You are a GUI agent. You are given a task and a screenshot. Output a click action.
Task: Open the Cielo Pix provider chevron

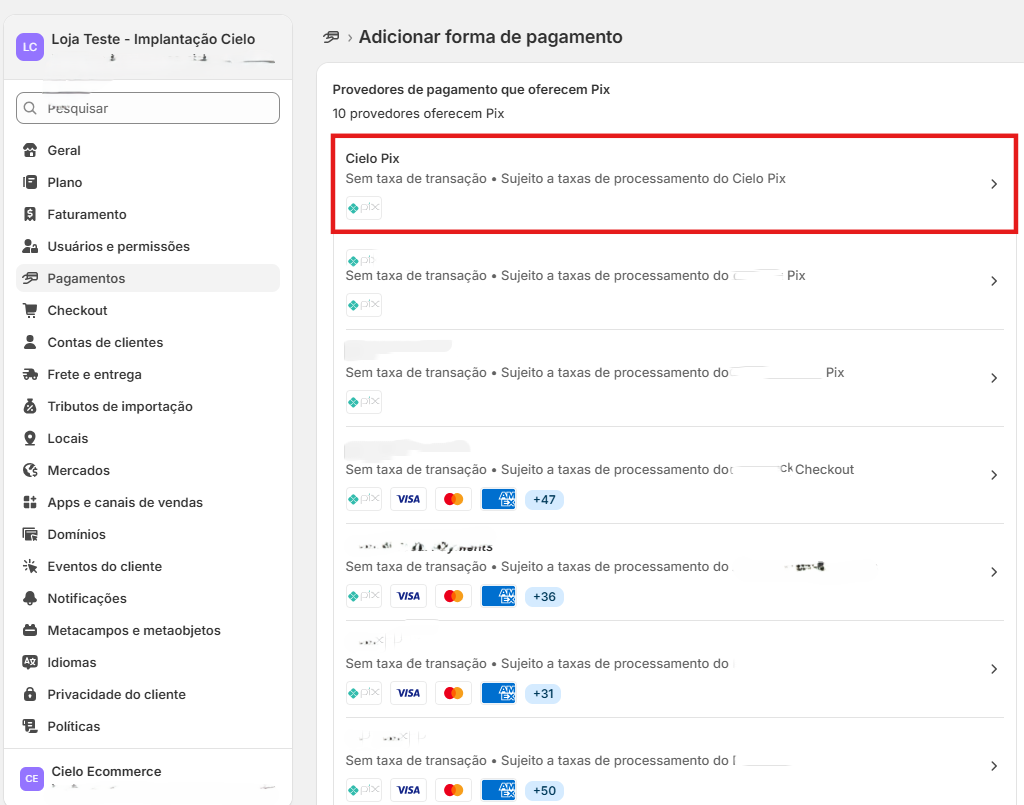point(994,184)
